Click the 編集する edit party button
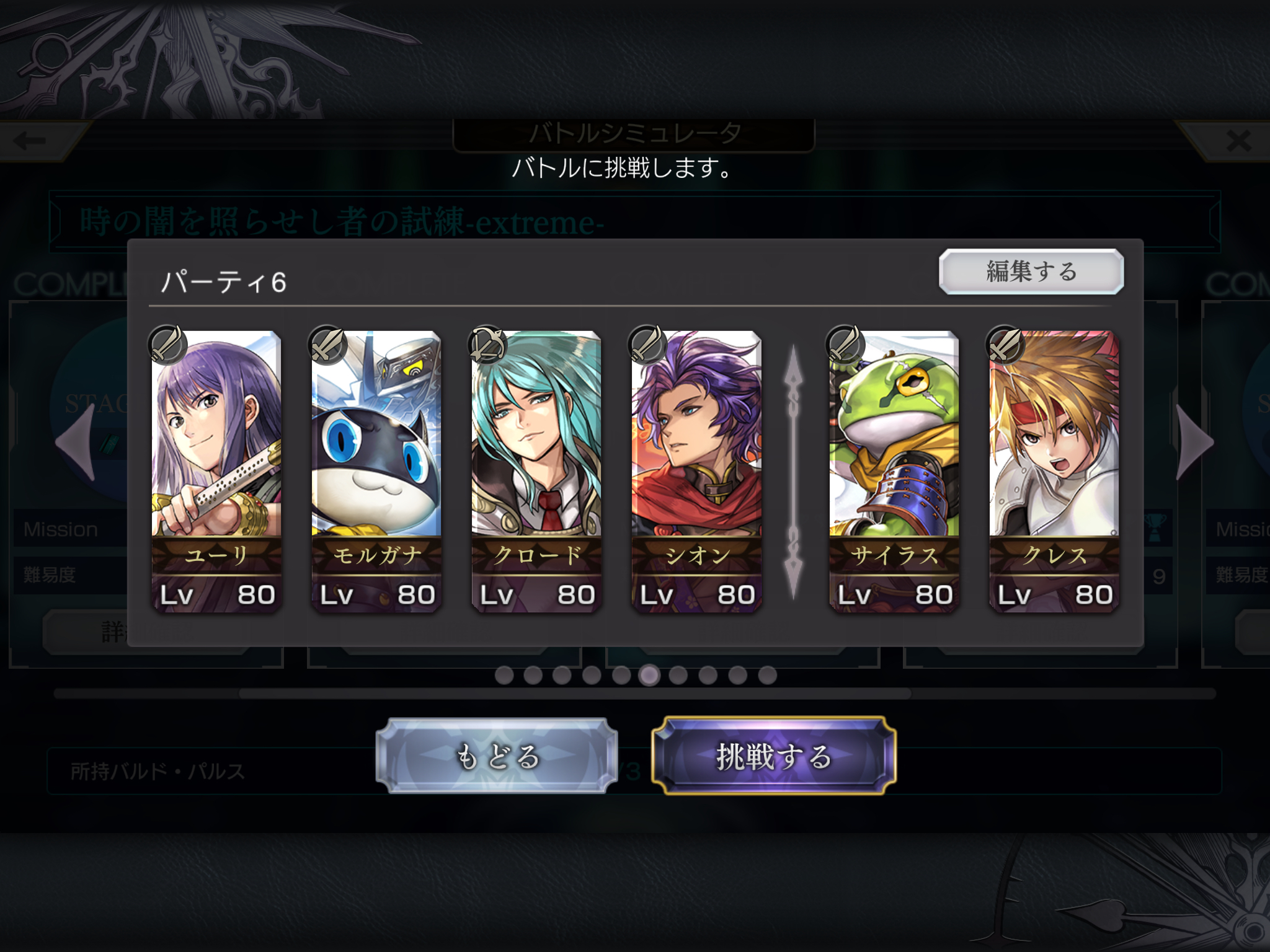This screenshot has width=1270, height=952. tap(1031, 271)
